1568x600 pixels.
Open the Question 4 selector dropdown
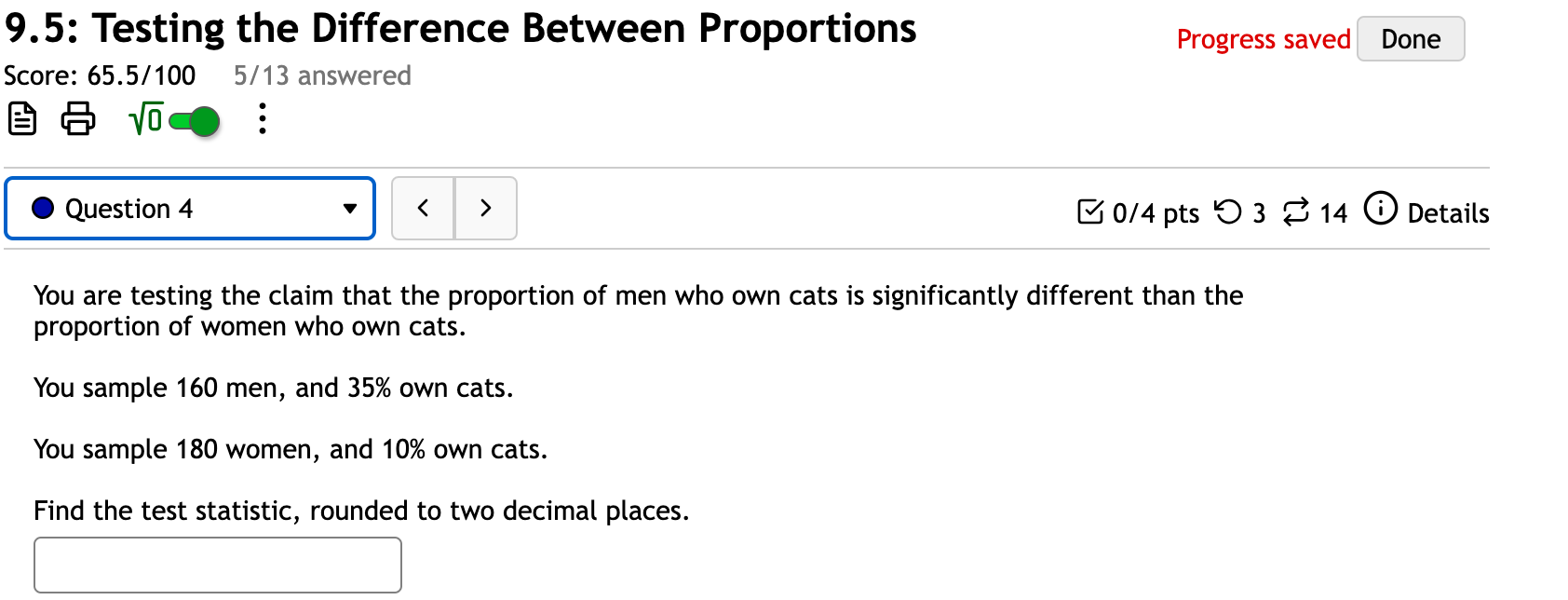click(x=190, y=208)
